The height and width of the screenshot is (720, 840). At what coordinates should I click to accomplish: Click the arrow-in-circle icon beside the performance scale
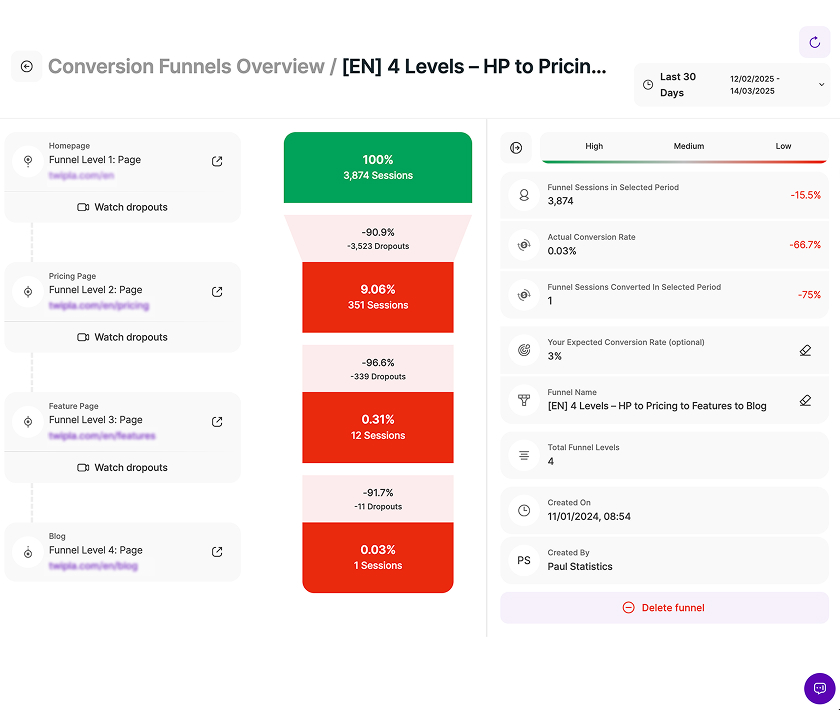point(517,147)
